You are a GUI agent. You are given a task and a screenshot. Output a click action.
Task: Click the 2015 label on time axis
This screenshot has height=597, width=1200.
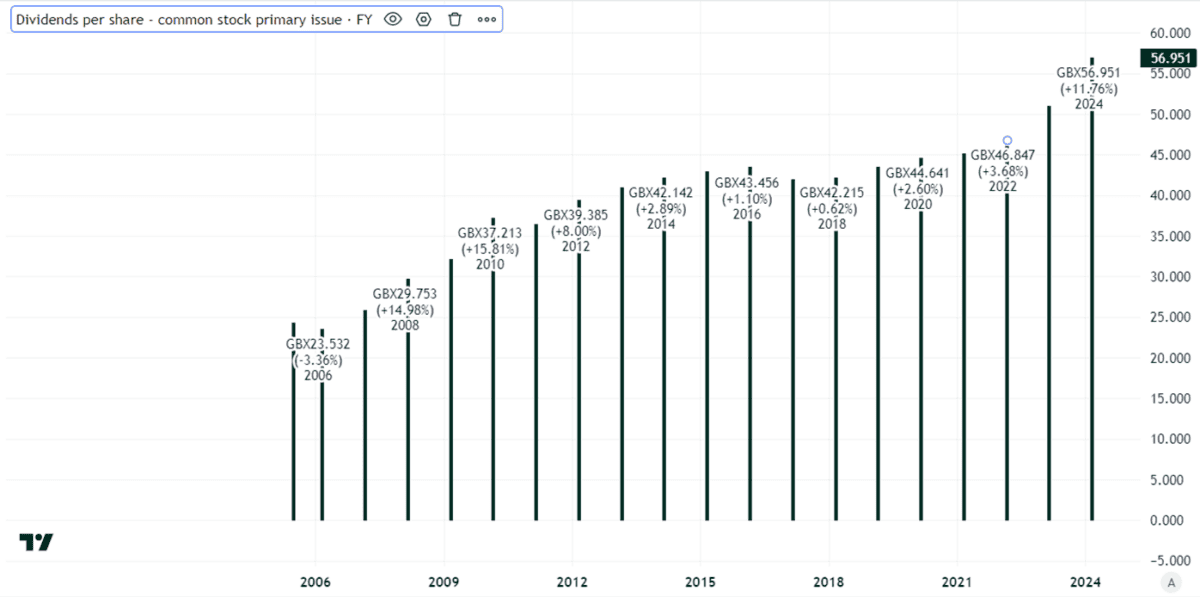[700, 582]
